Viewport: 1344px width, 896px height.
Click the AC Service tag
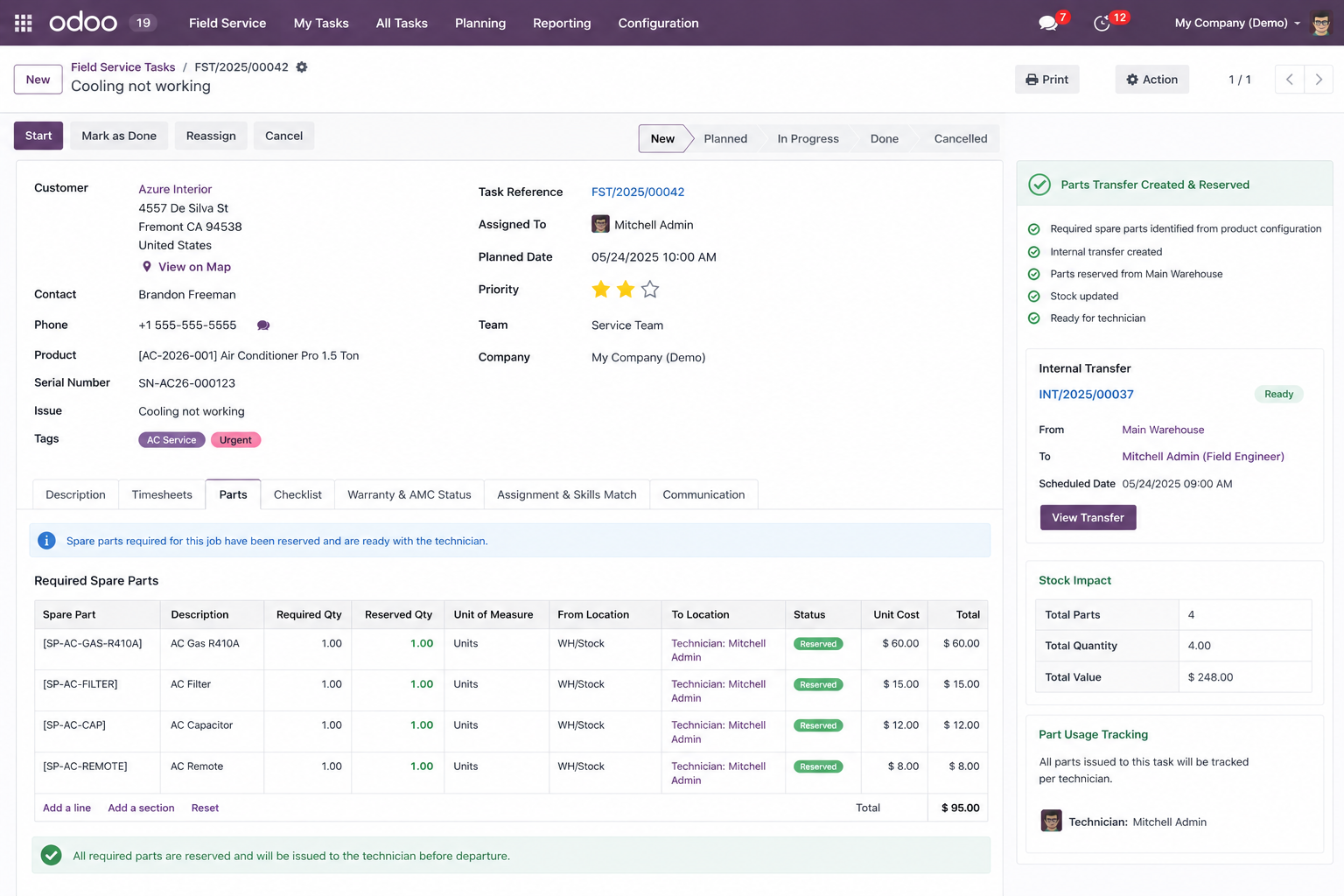[x=171, y=440]
